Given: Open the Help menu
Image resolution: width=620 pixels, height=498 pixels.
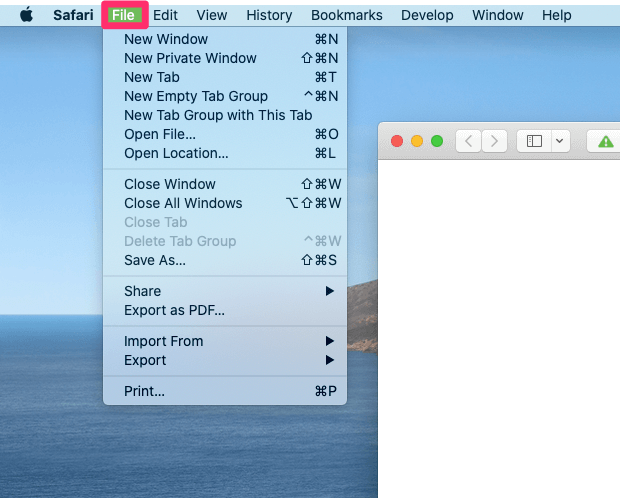Looking at the screenshot, I should [x=556, y=15].
